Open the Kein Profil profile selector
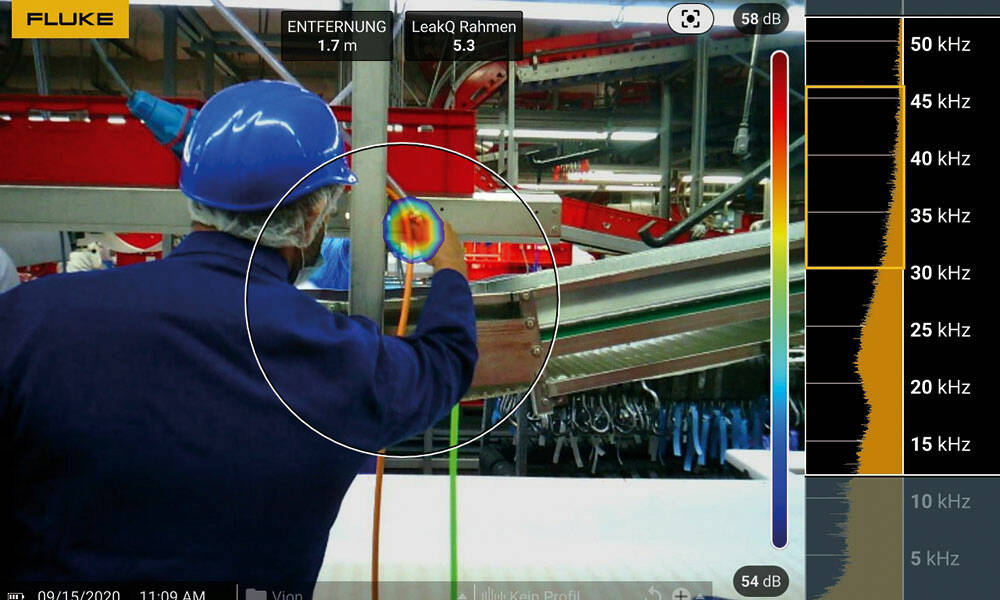Screen dimensions: 1000x600 click(x=529, y=594)
